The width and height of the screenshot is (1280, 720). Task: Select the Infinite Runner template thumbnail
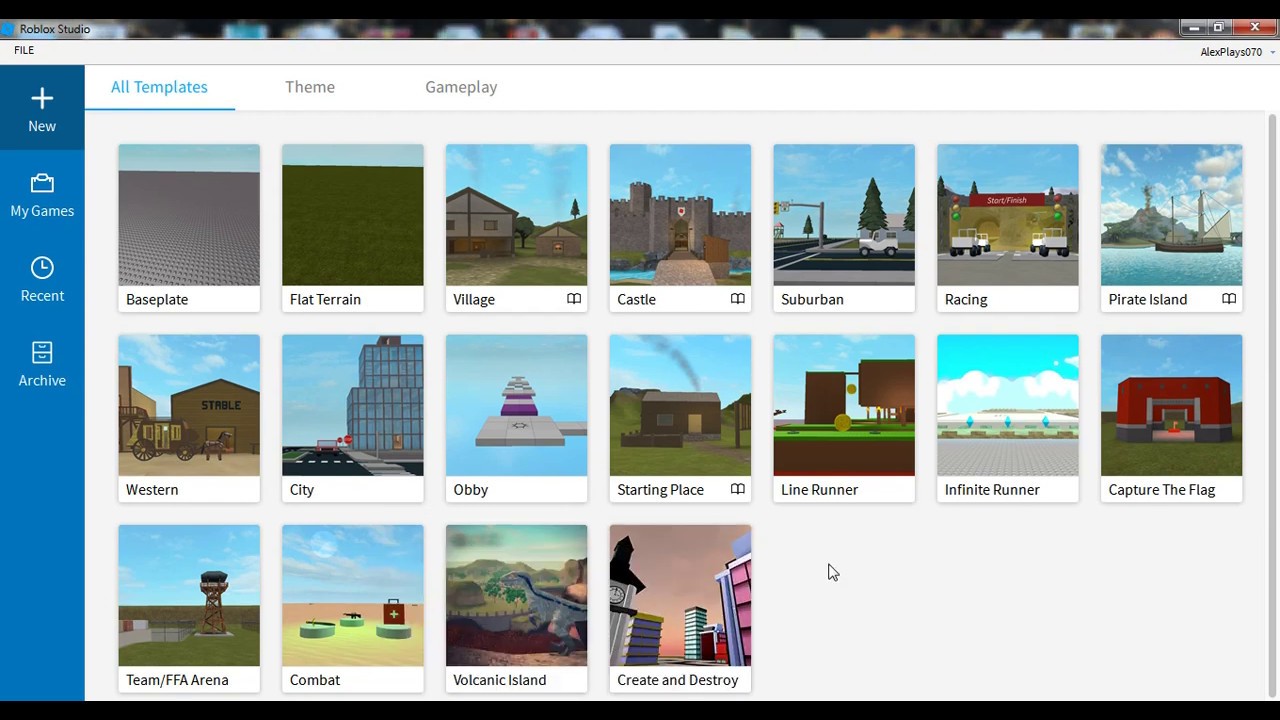coord(1008,405)
